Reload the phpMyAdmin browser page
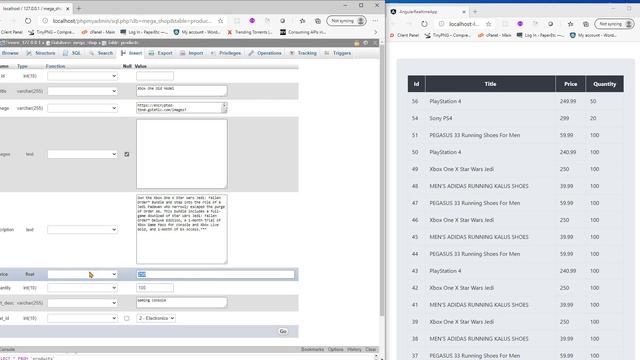Image resolution: width=640 pixels, height=360 pixels. (28, 21)
